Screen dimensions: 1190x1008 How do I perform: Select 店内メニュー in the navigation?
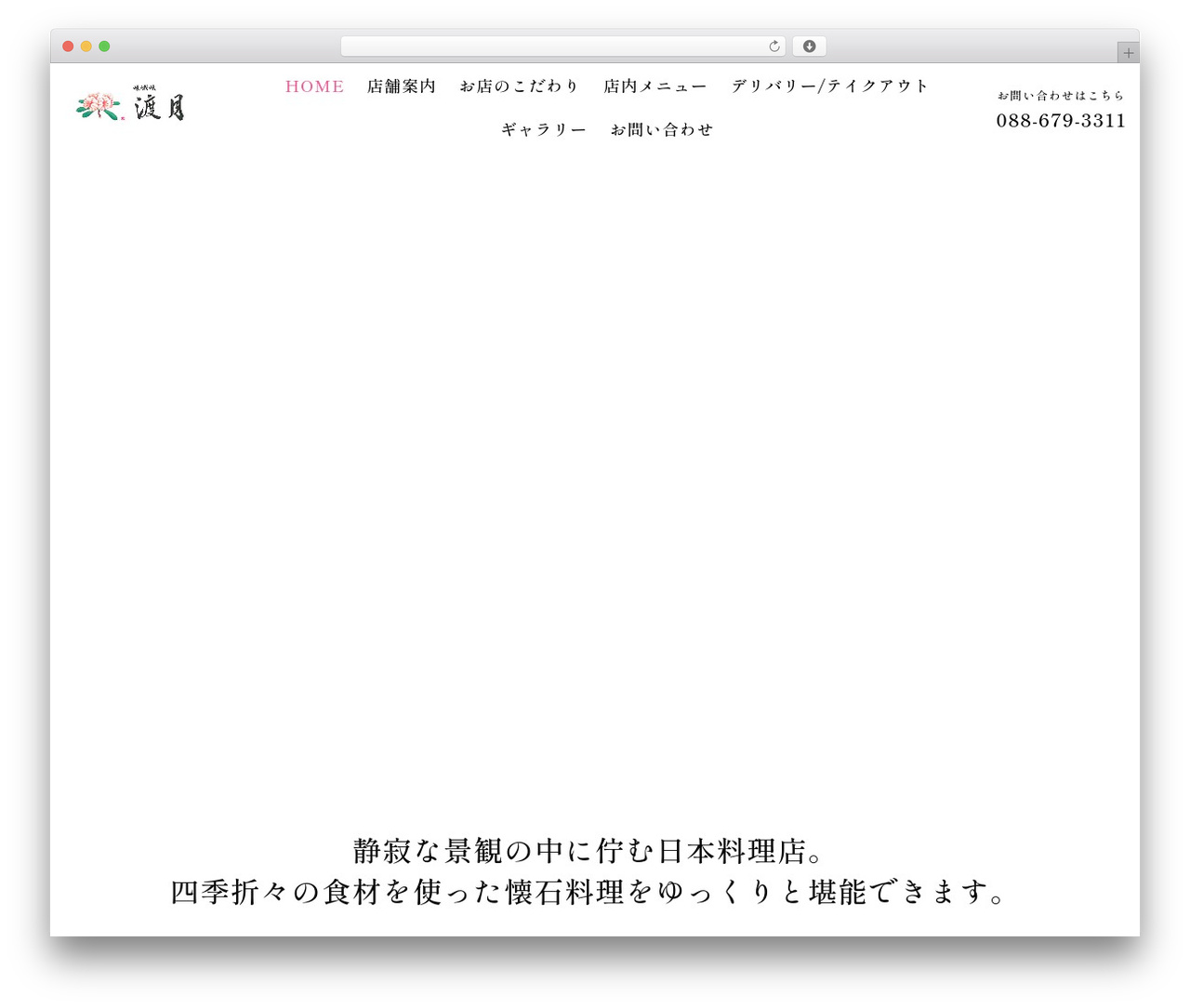[x=654, y=86]
